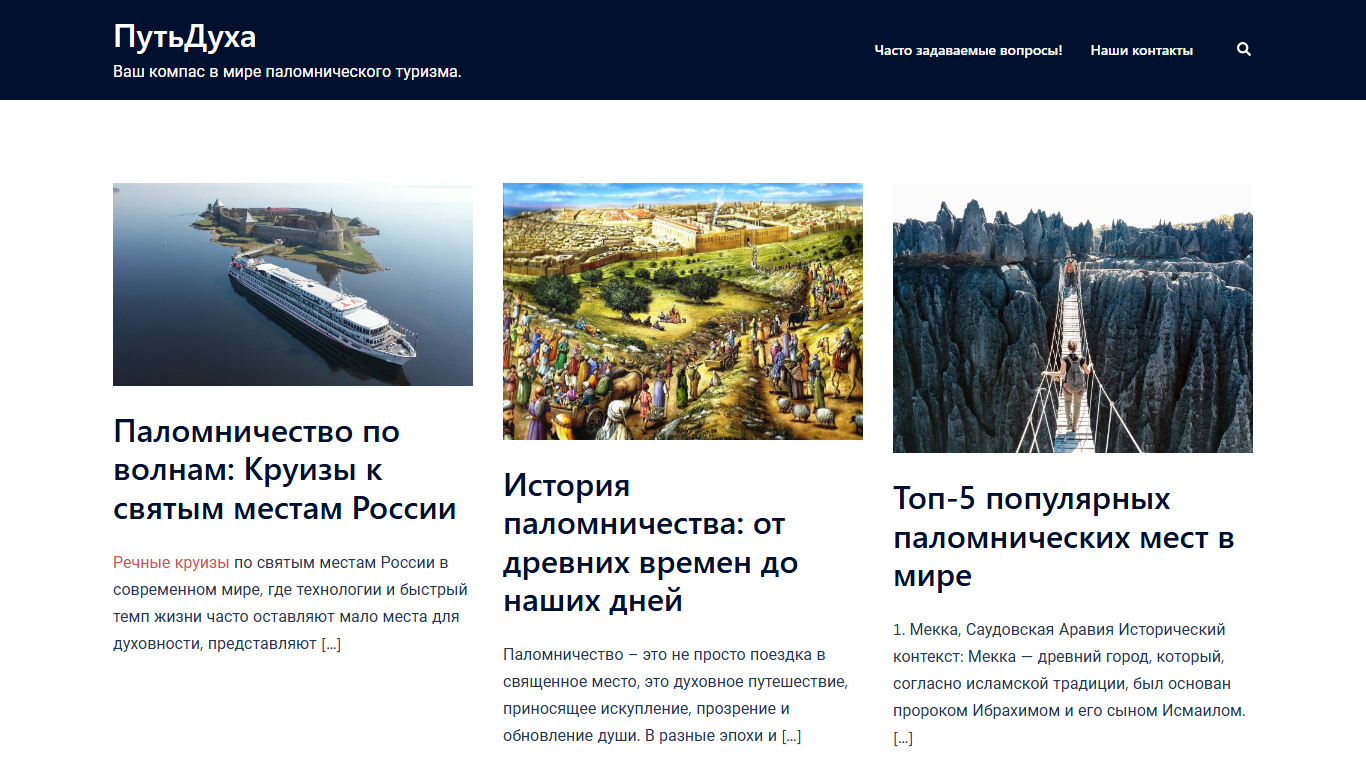Image resolution: width=1366 pixels, height=768 pixels.
Task: Open article История паломничества title
Action: [x=650, y=543]
